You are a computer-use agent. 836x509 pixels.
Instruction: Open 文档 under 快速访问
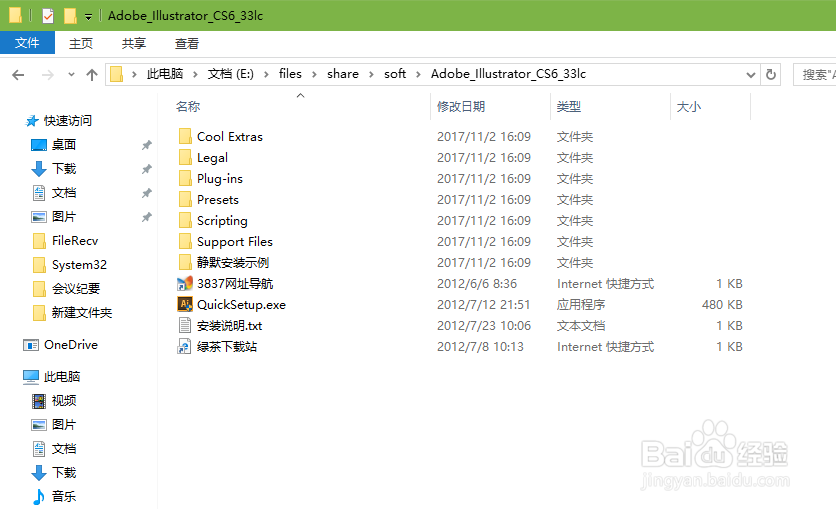pos(64,192)
